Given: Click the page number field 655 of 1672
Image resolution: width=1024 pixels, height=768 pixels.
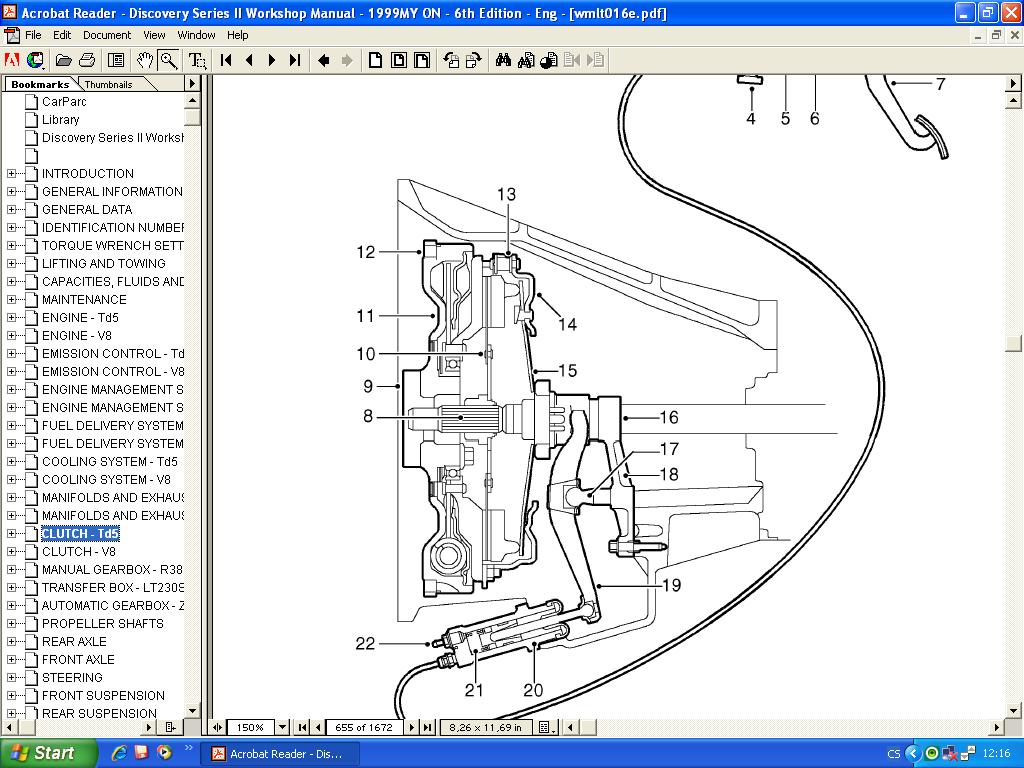Looking at the screenshot, I should 364,727.
